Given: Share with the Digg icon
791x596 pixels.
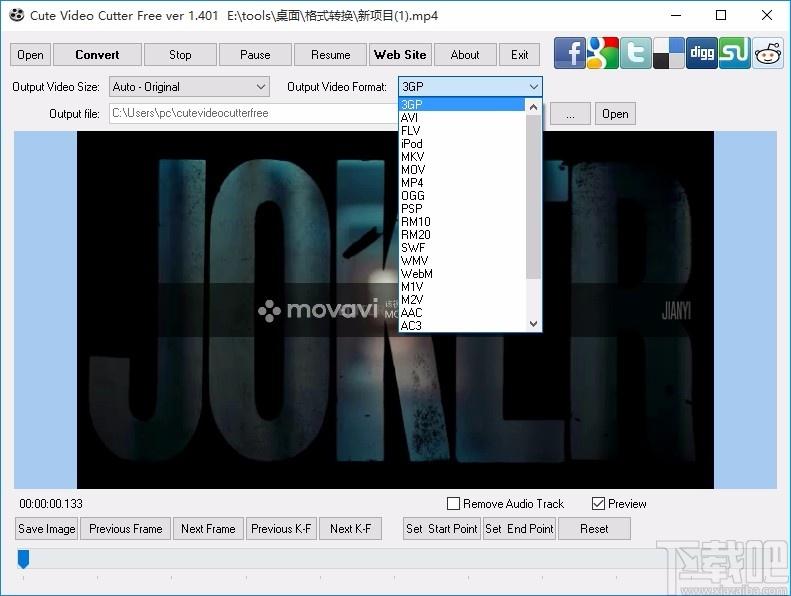Looking at the screenshot, I should 702,53.
